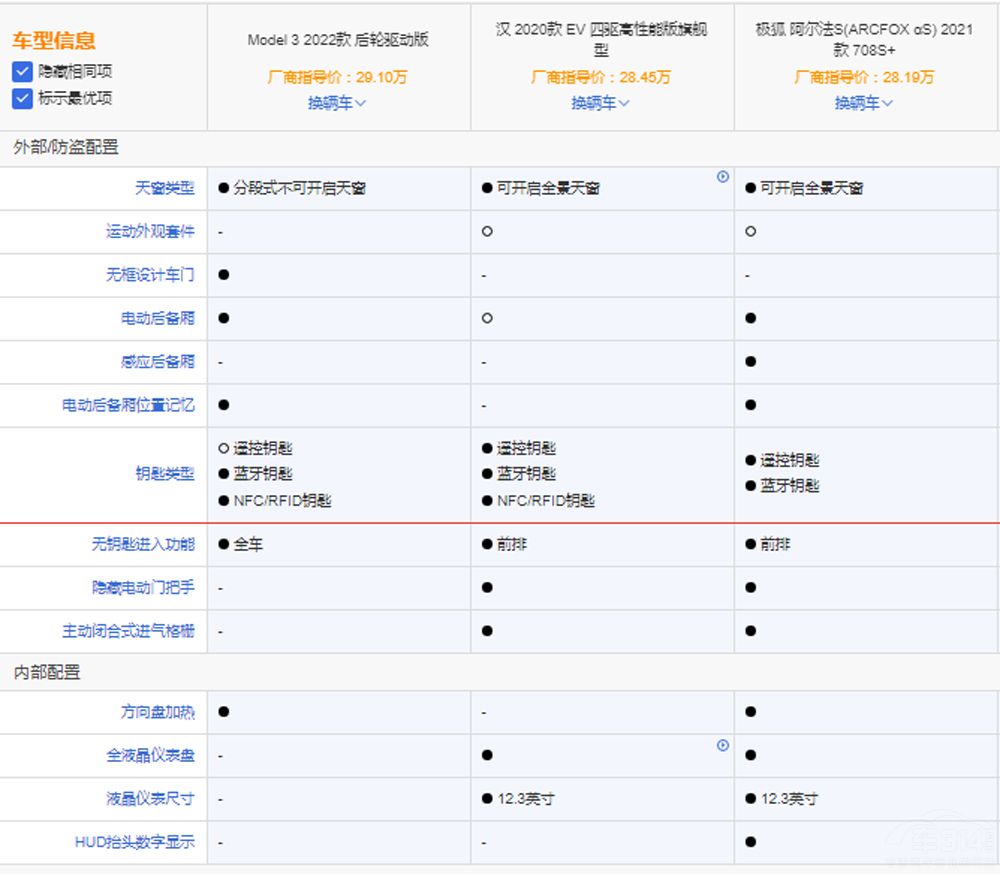1000x874 pixels.
Task: Open 换辆车 dropdown under 极狐 阿尔法S
Action: (x=864, y=103)
